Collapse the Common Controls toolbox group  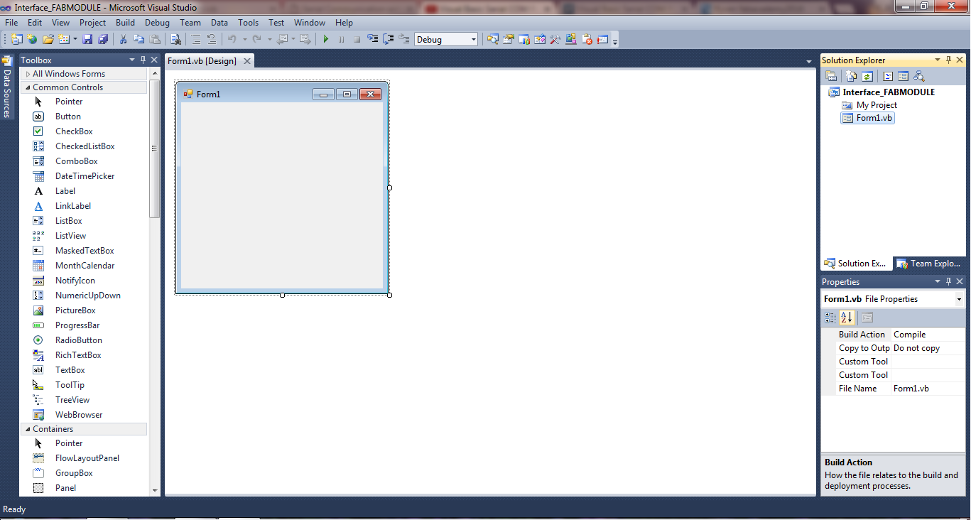coord(28,87)
